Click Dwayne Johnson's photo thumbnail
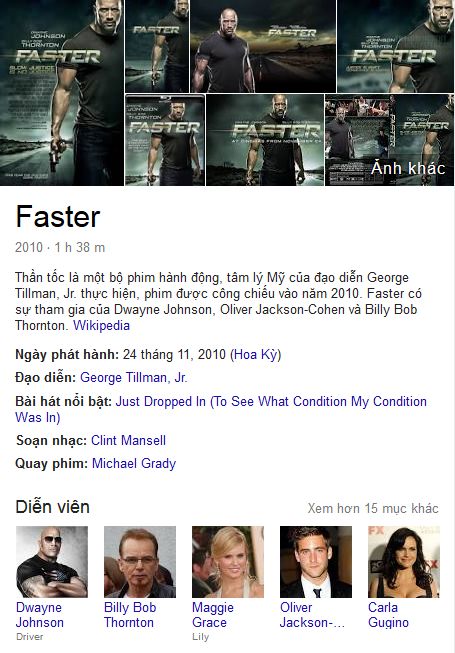The height and width of the screenshot is (653, 455). pyautogui.click(x=52, y=562)
